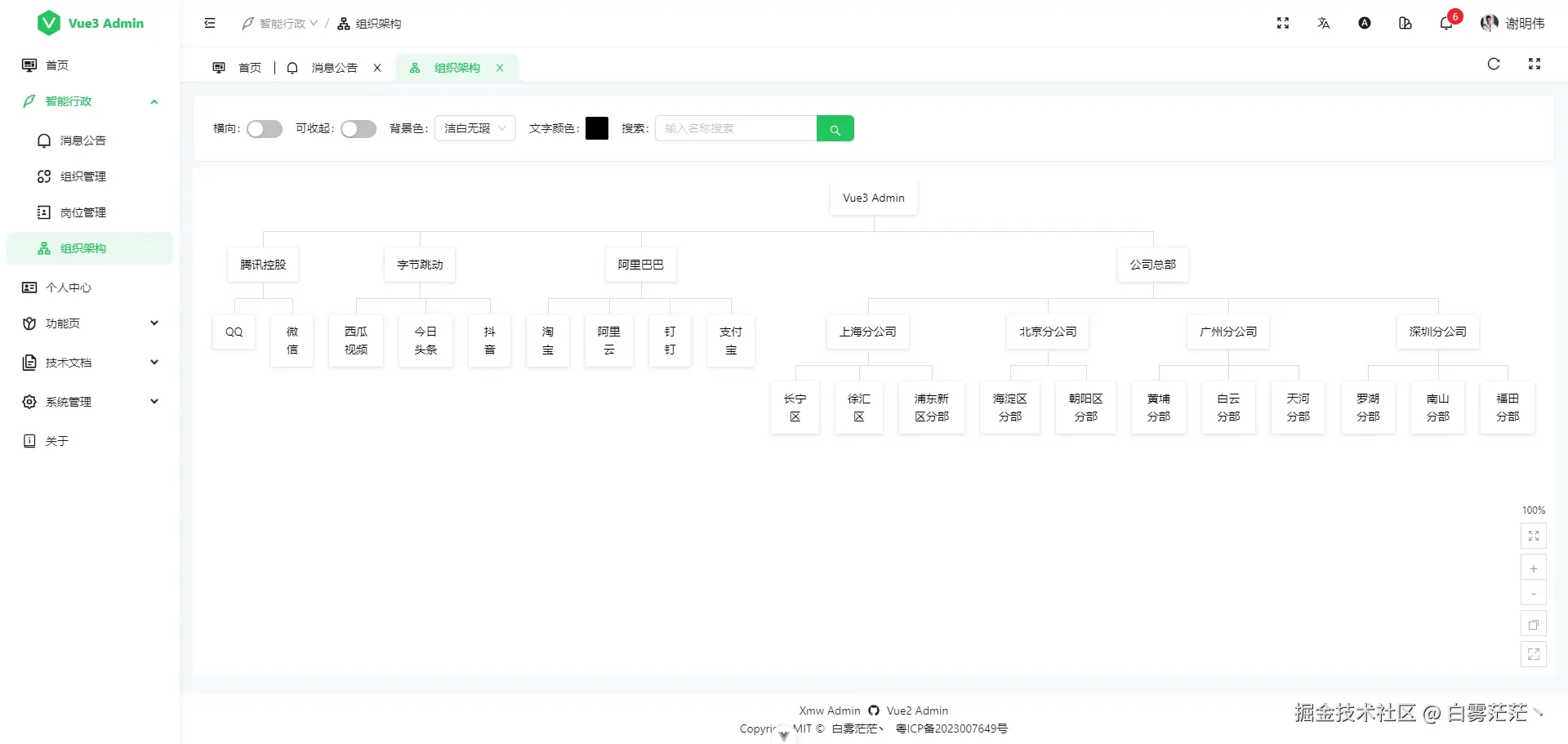Open the 粤ICP备2023007649号 link
The width and height of the screenshot is (1568, 744).
951,728
